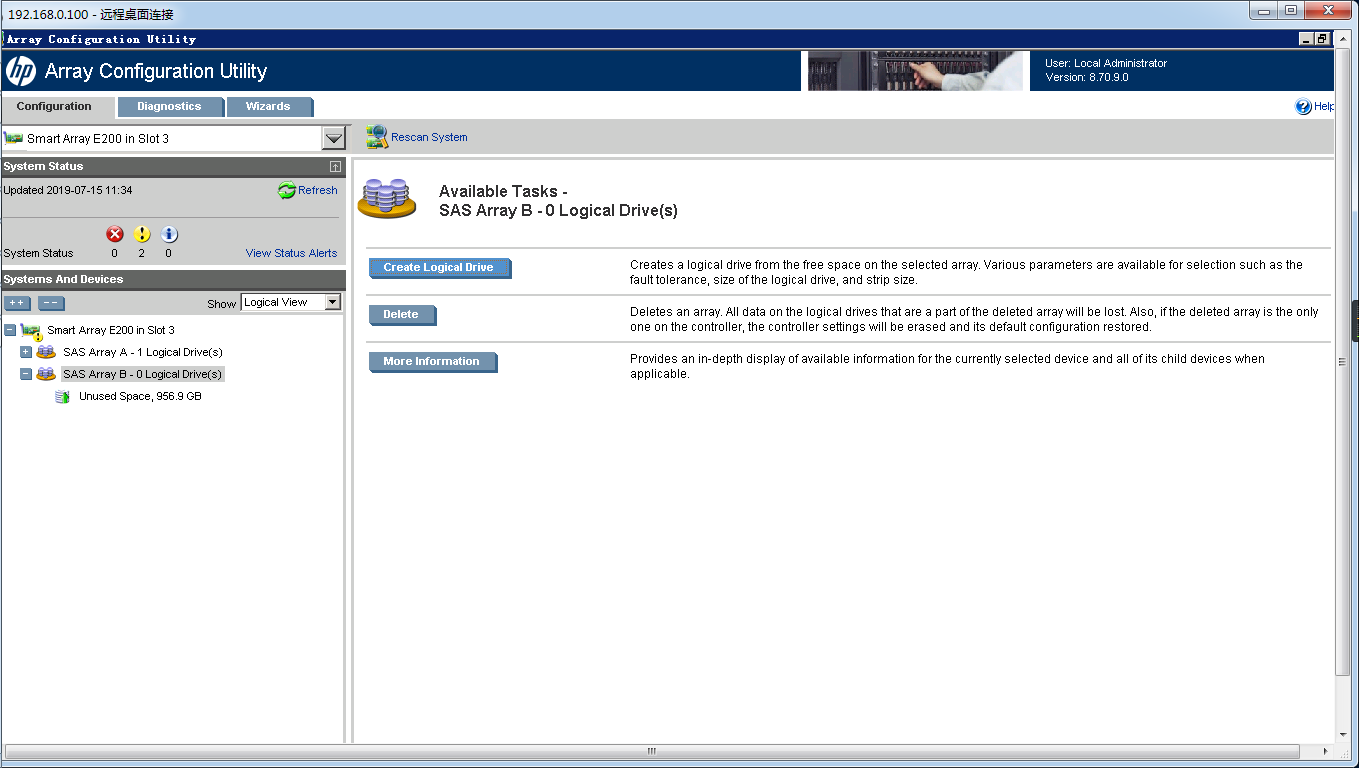Screen dimensions: 1359x768
Task: Minimize the remote desktop connection window
Action: pyautogui.click(x=1264, y=11)
